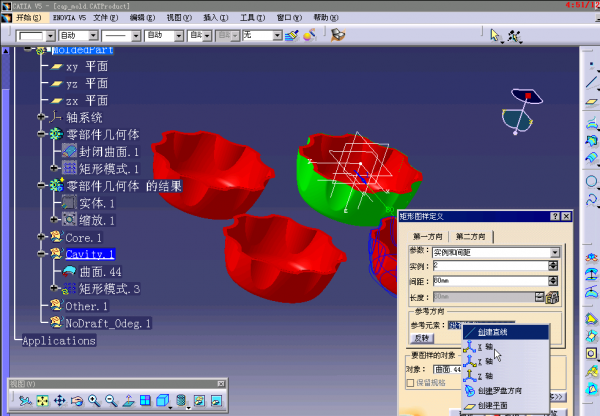Select the Pan view tool

(60, 401)
